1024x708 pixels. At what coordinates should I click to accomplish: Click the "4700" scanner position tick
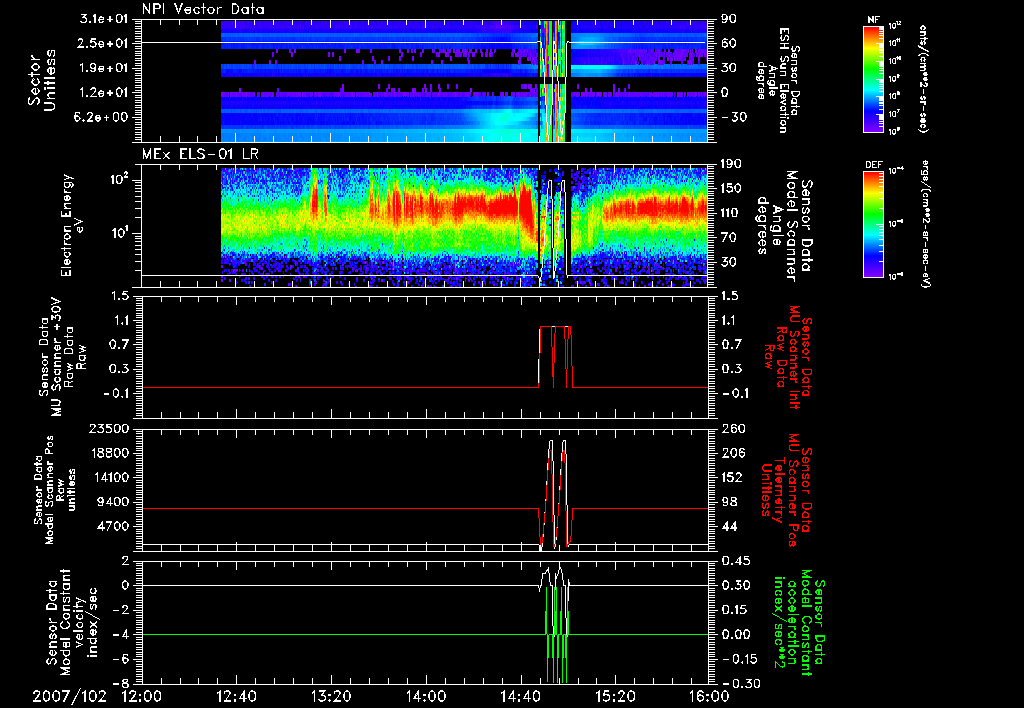click(112, 526)
